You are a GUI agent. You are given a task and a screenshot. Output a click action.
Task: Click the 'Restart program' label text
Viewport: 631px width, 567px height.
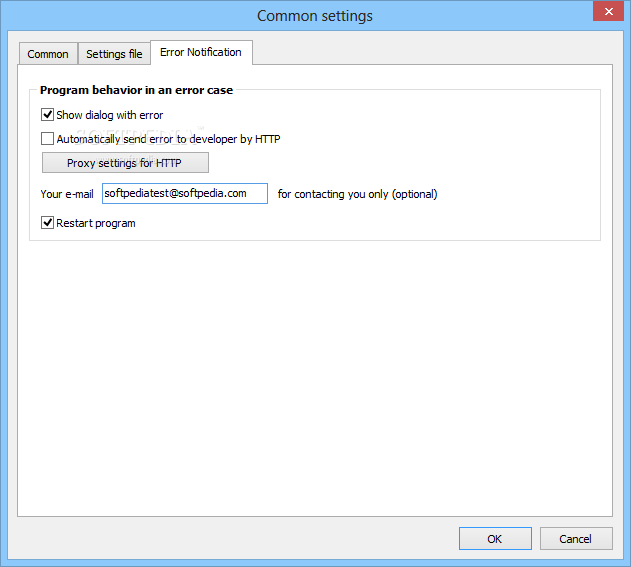[96, 223]
